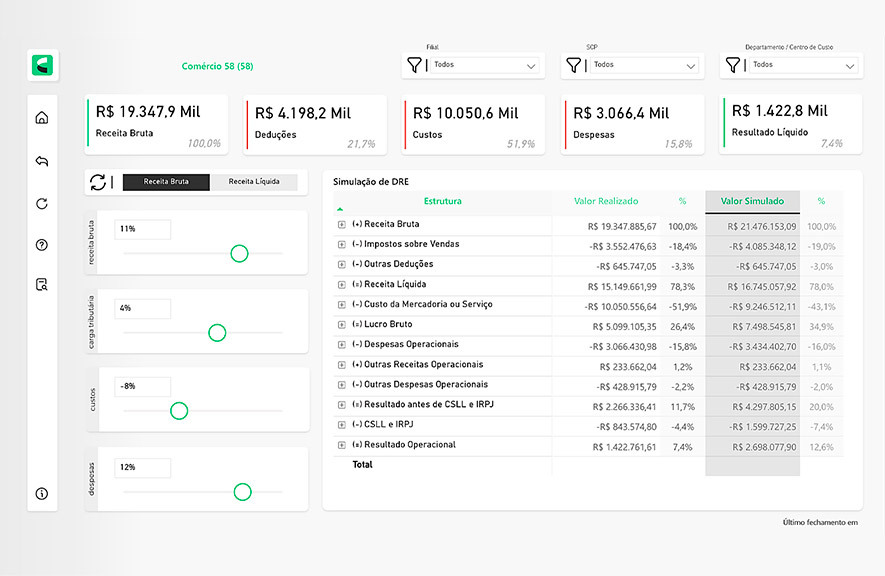Expand the (=) Lucro Bruto row
The height and width of the screenshot is (576, 885).
(342, 325)
